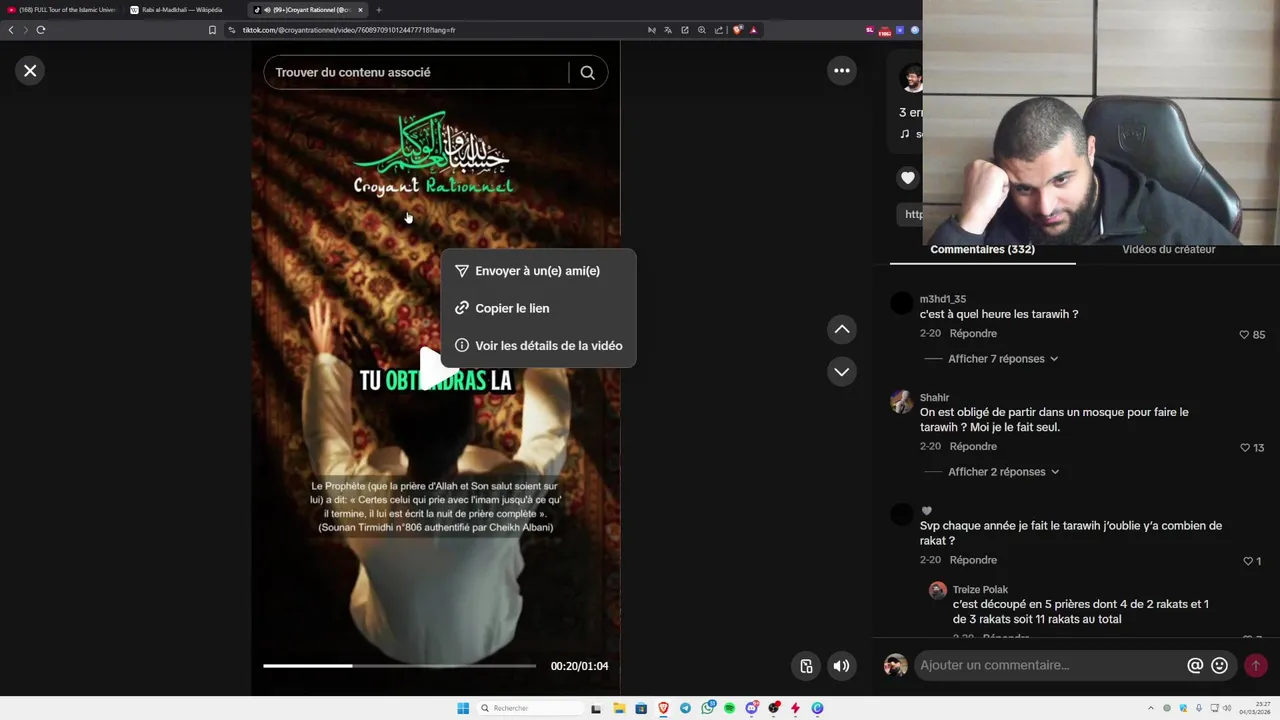Switch to Vidéos du créateur tab
The height and width of the screenshot is (720, 1280).
click(x=1168, y=249)
